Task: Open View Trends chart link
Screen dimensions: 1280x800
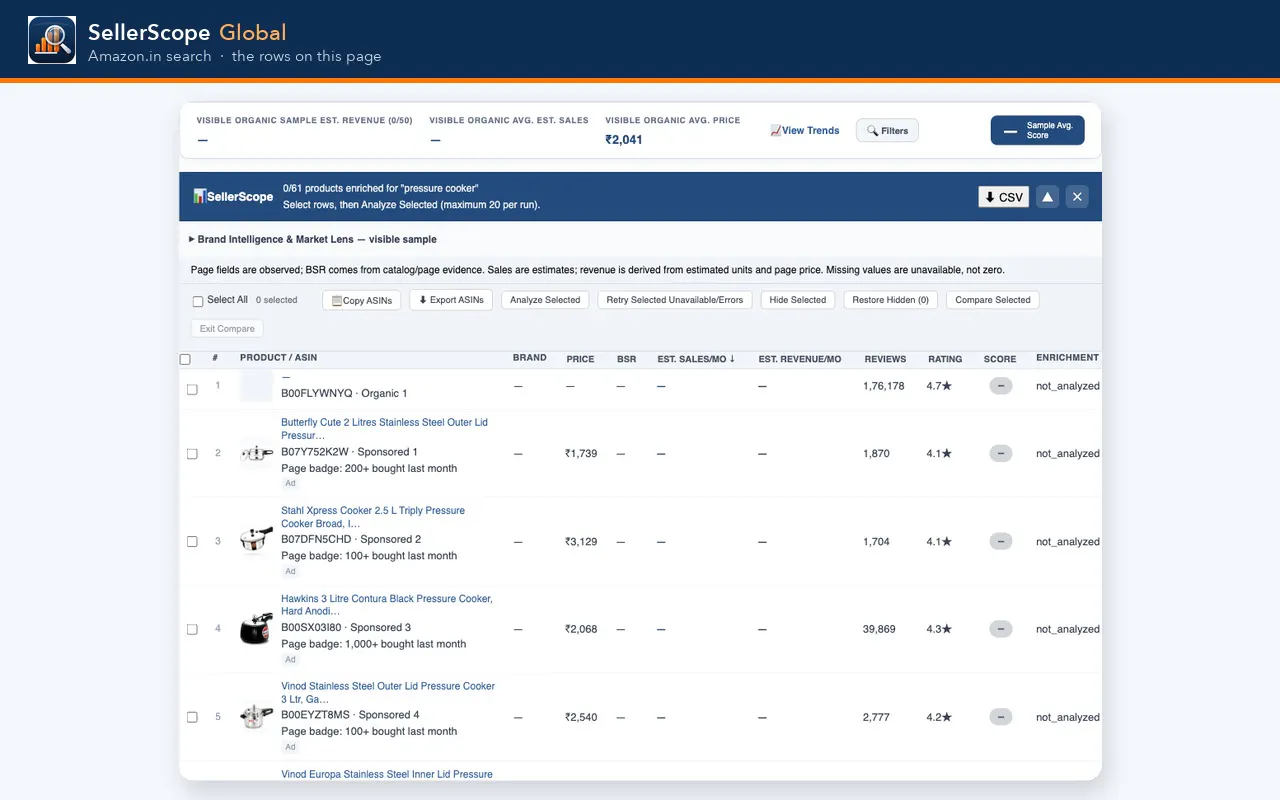Action: pos(805,131)
